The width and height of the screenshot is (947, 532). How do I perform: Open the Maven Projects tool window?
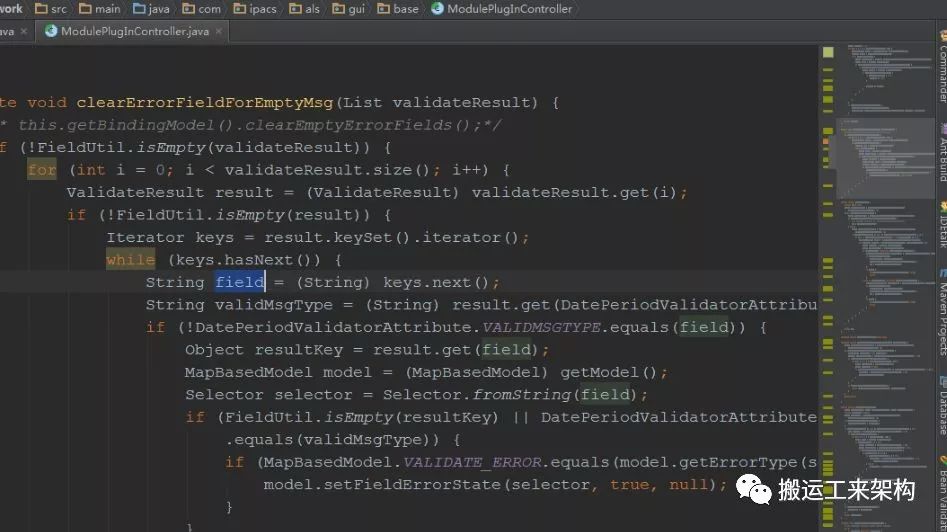click(942, 313)
